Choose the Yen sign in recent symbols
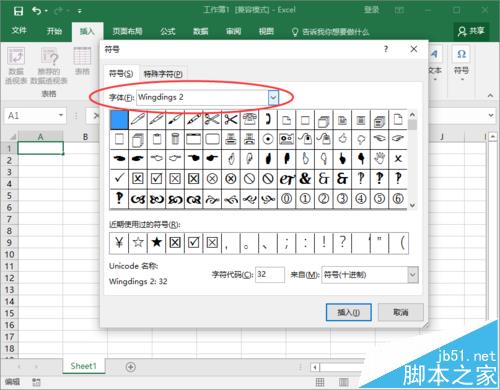The width and height of the screenshot is (500, 390). point(119,243)
